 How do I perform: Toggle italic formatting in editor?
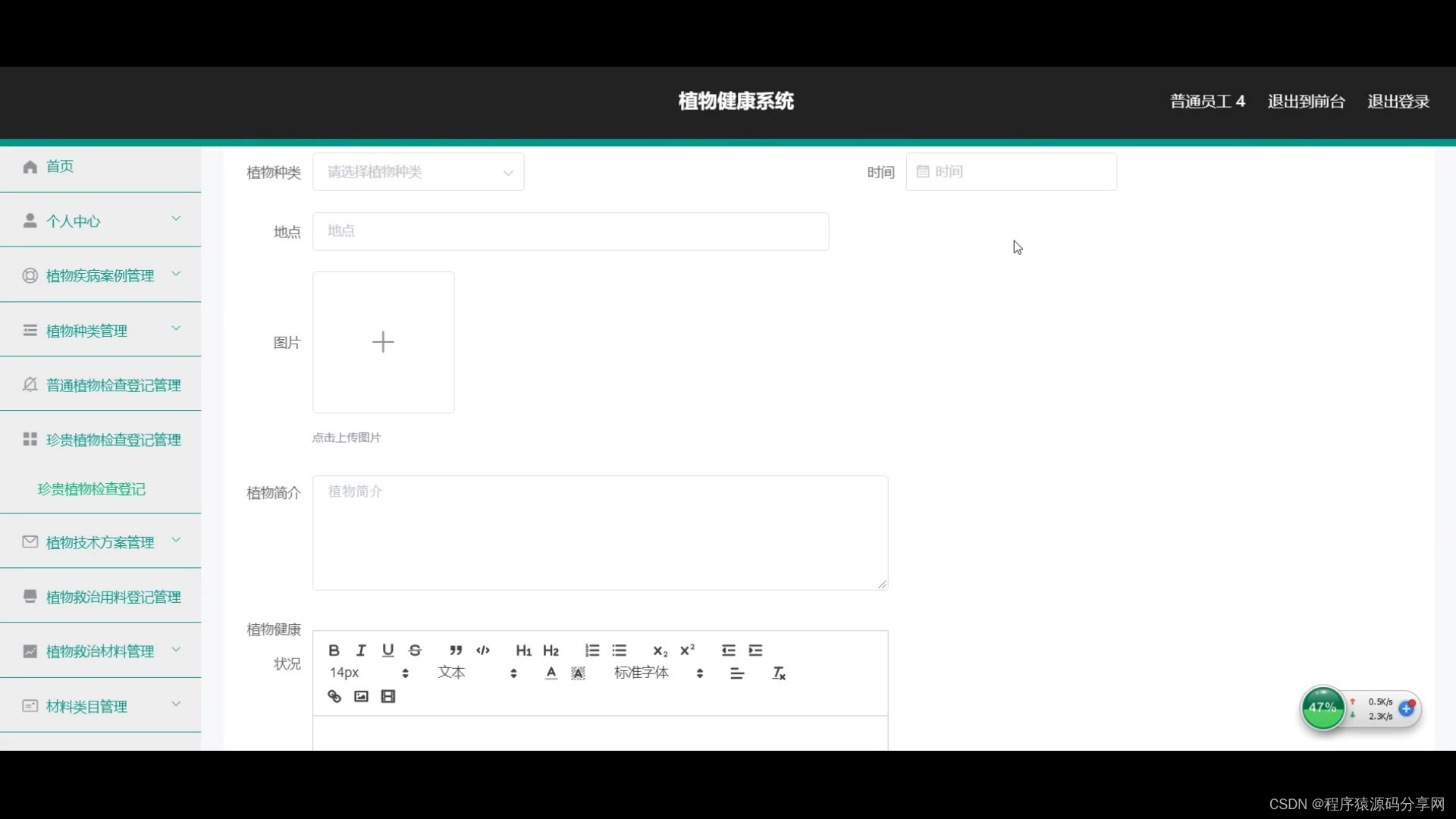[361, 650]
